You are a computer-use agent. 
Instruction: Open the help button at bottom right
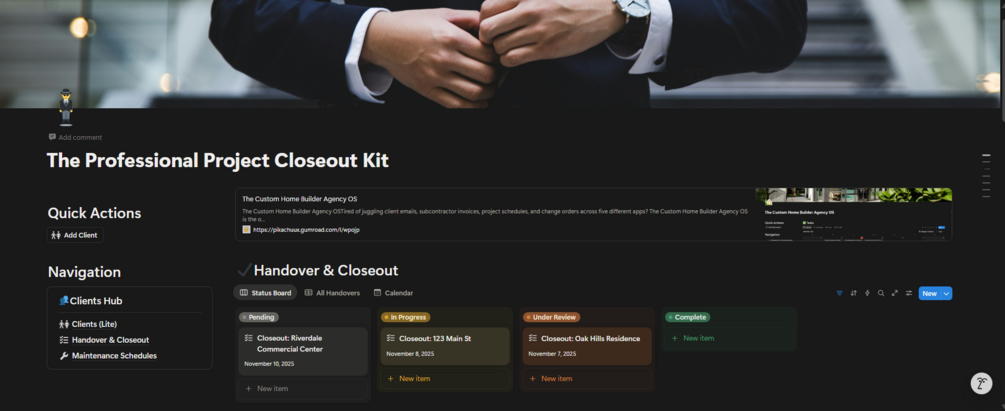(981, 383)
